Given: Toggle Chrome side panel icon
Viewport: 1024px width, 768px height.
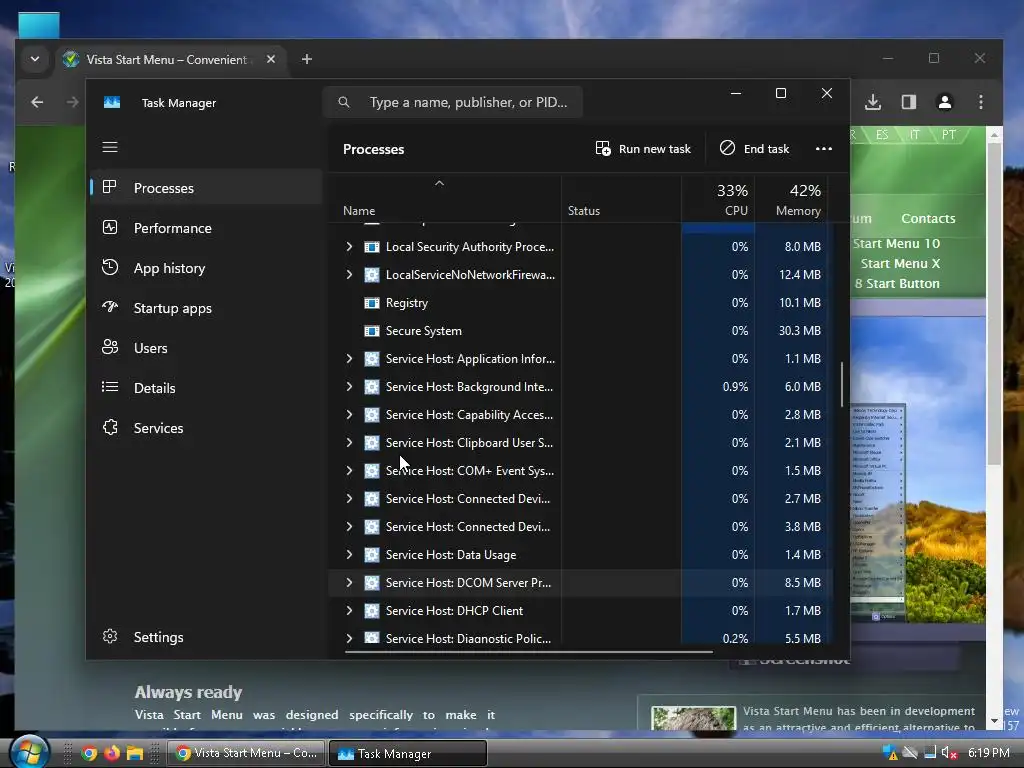Looking at the screenshot, I should (x=908, y=102).
